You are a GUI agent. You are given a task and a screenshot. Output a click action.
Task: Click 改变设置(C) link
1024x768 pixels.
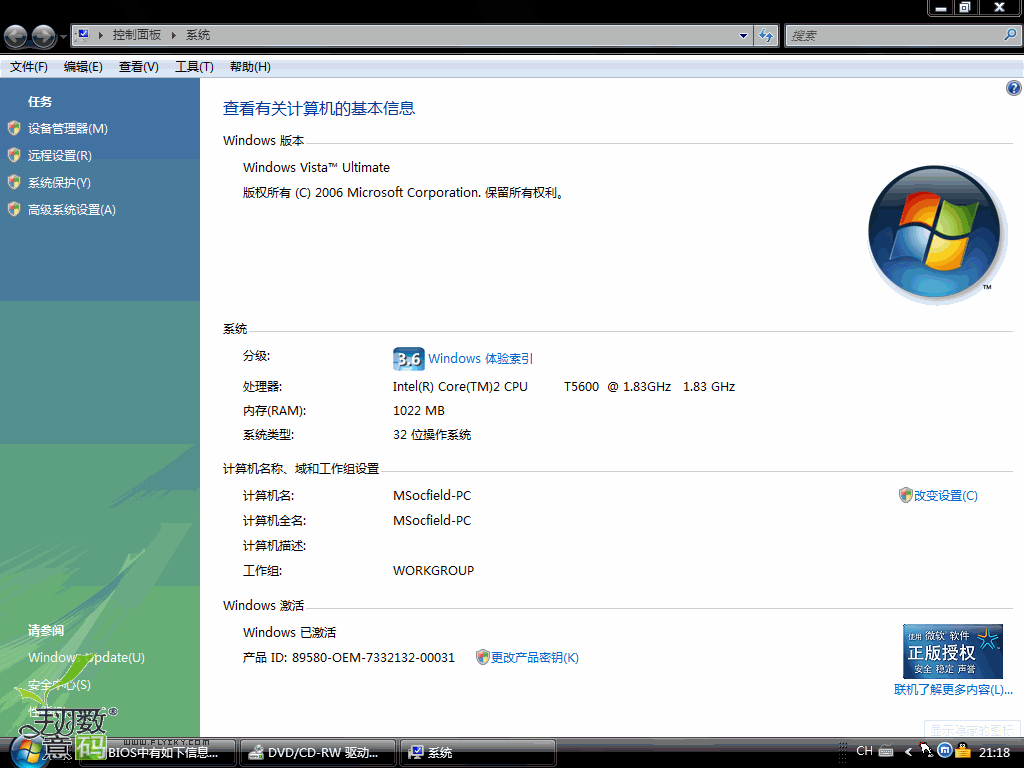click(946, 496)
